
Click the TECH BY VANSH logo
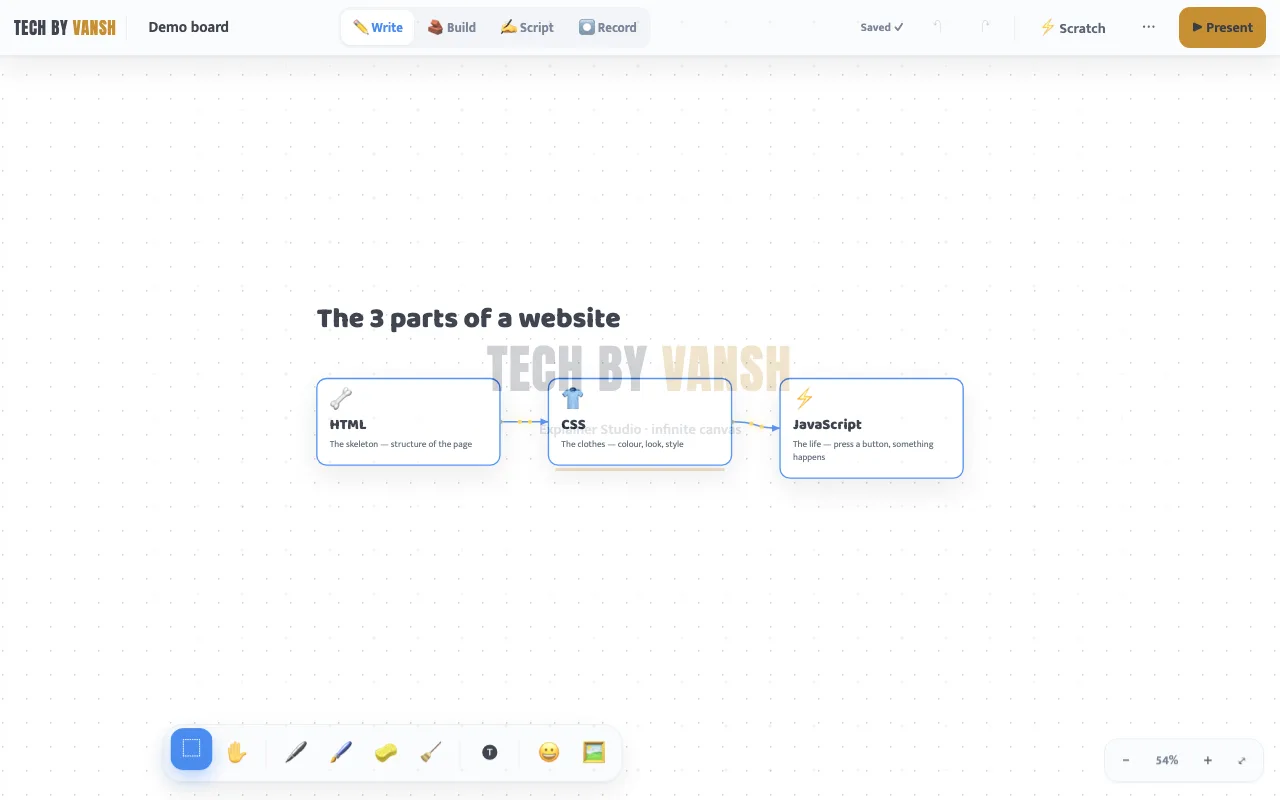coord(65,27)
